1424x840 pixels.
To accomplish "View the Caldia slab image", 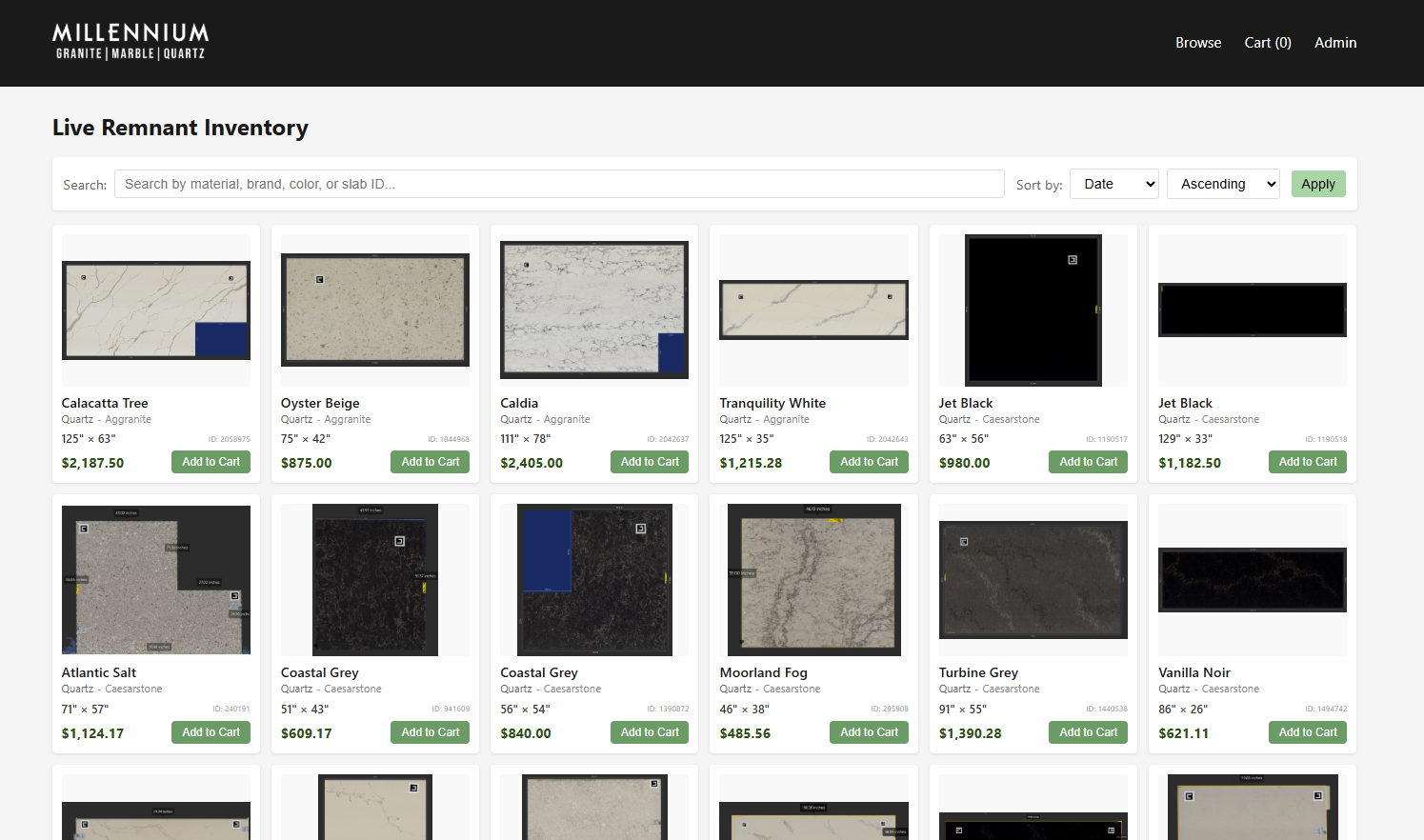I will coord(594,310).
